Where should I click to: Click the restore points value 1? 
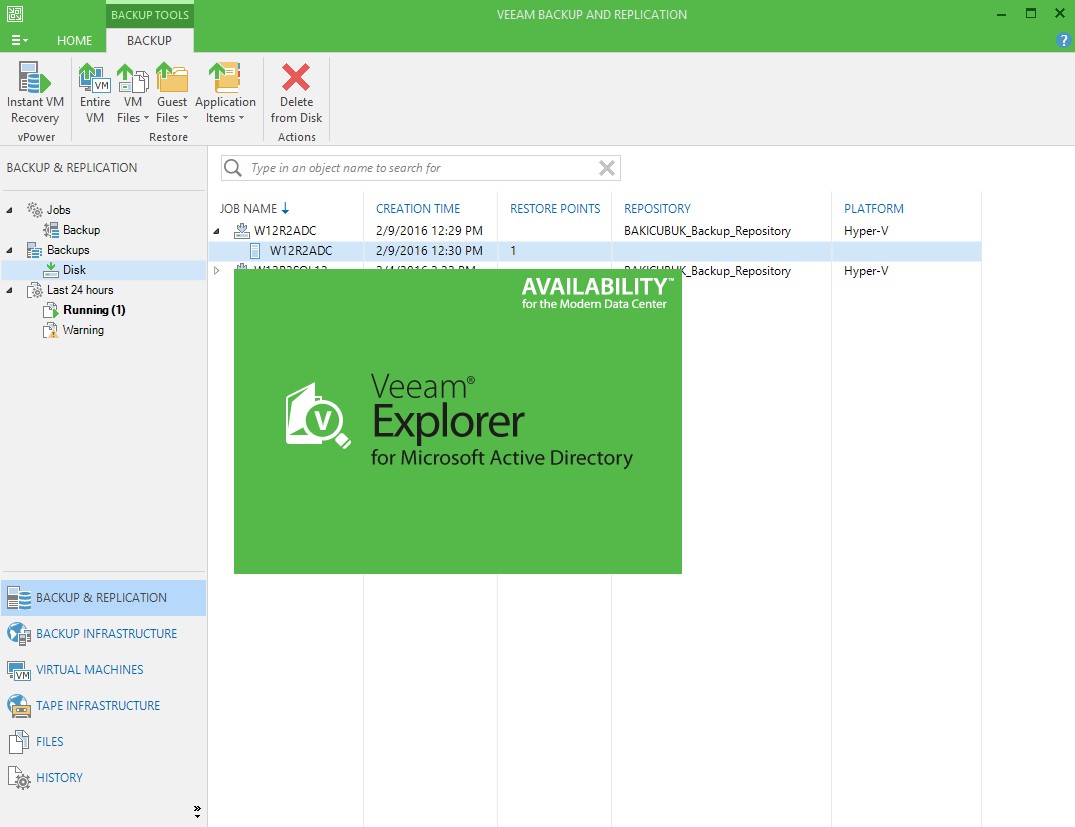tap(513, 250)
